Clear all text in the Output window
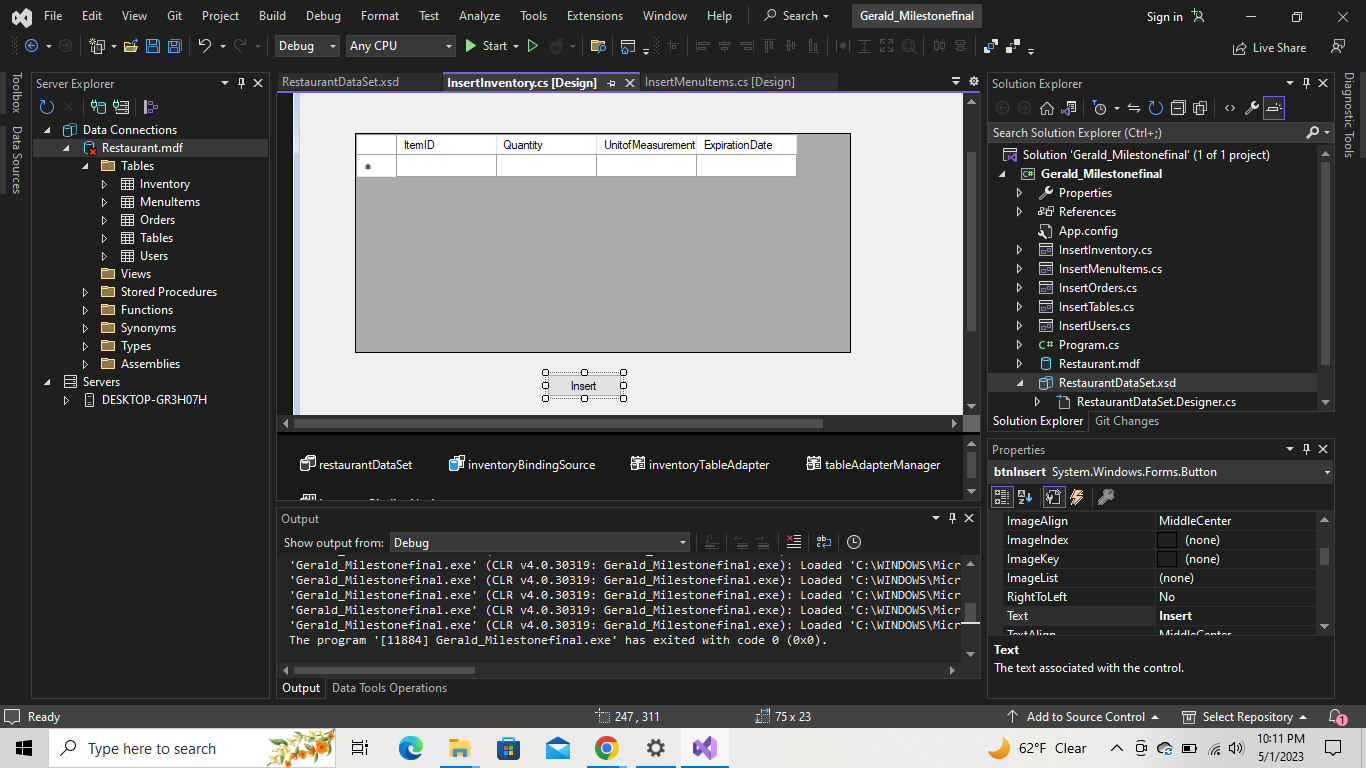Image resolution: width=1366 pixels, height=768 pixels. [794, 541]
